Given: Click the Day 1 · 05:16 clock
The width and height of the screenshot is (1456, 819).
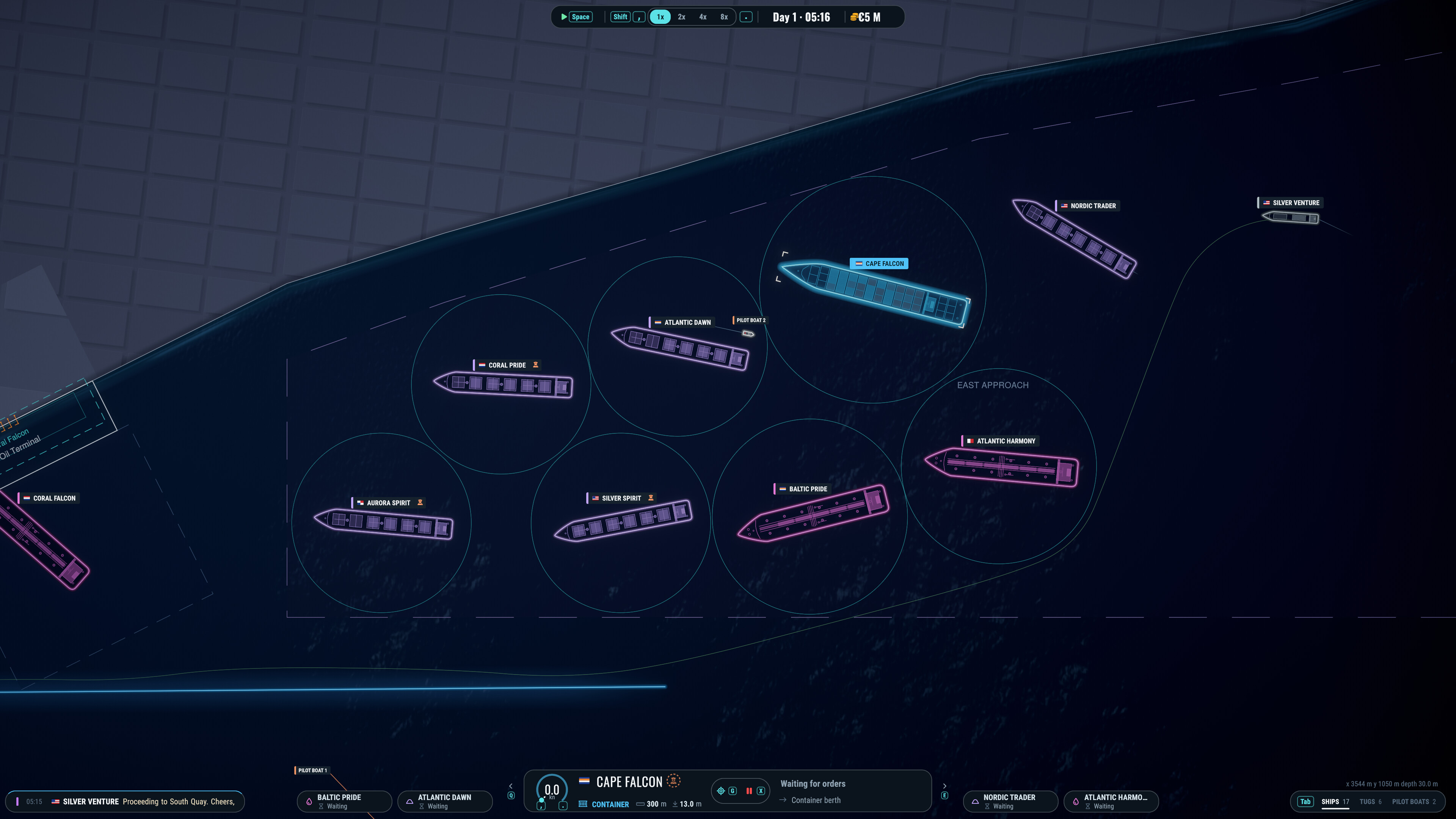Looking at the screenshot, I should tap(801, 17).
